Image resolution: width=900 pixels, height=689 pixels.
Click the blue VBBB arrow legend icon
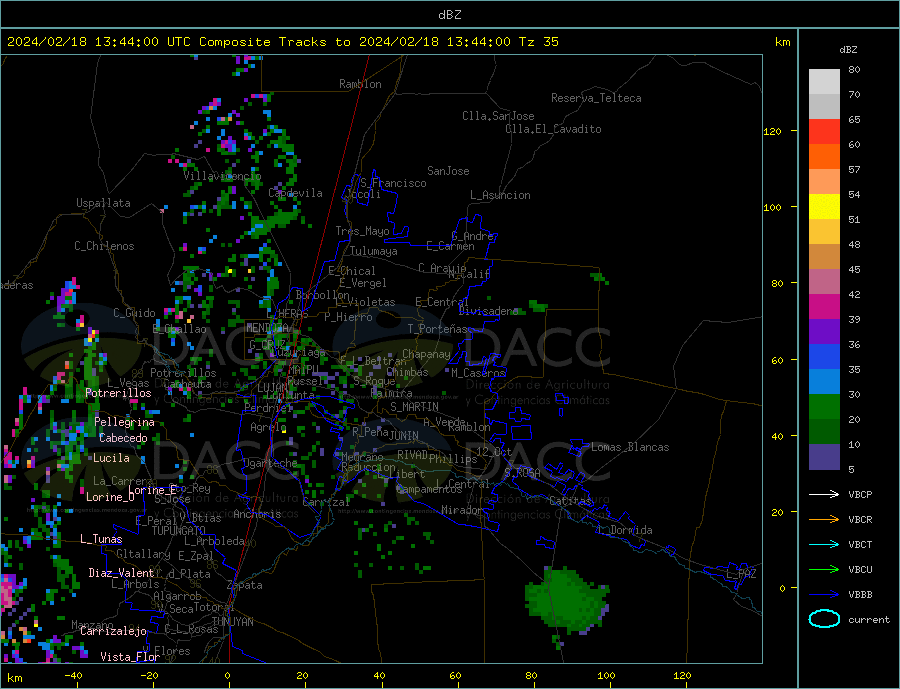point(824,595)
